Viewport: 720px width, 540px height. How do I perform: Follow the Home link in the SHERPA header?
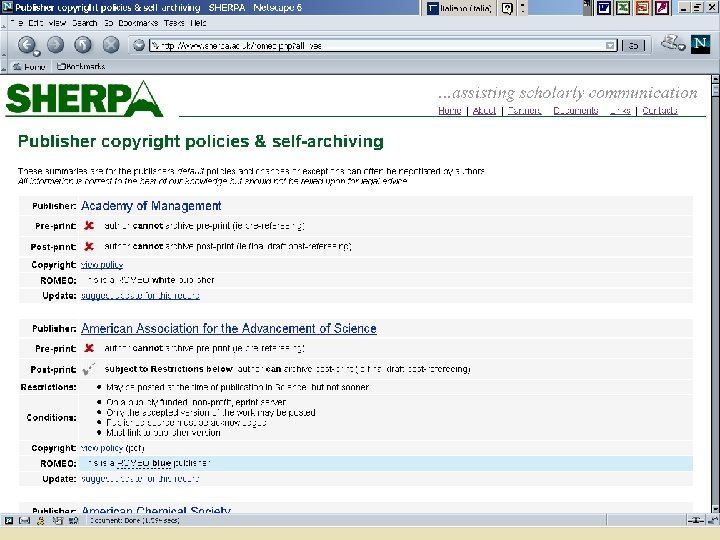(450, 110)
